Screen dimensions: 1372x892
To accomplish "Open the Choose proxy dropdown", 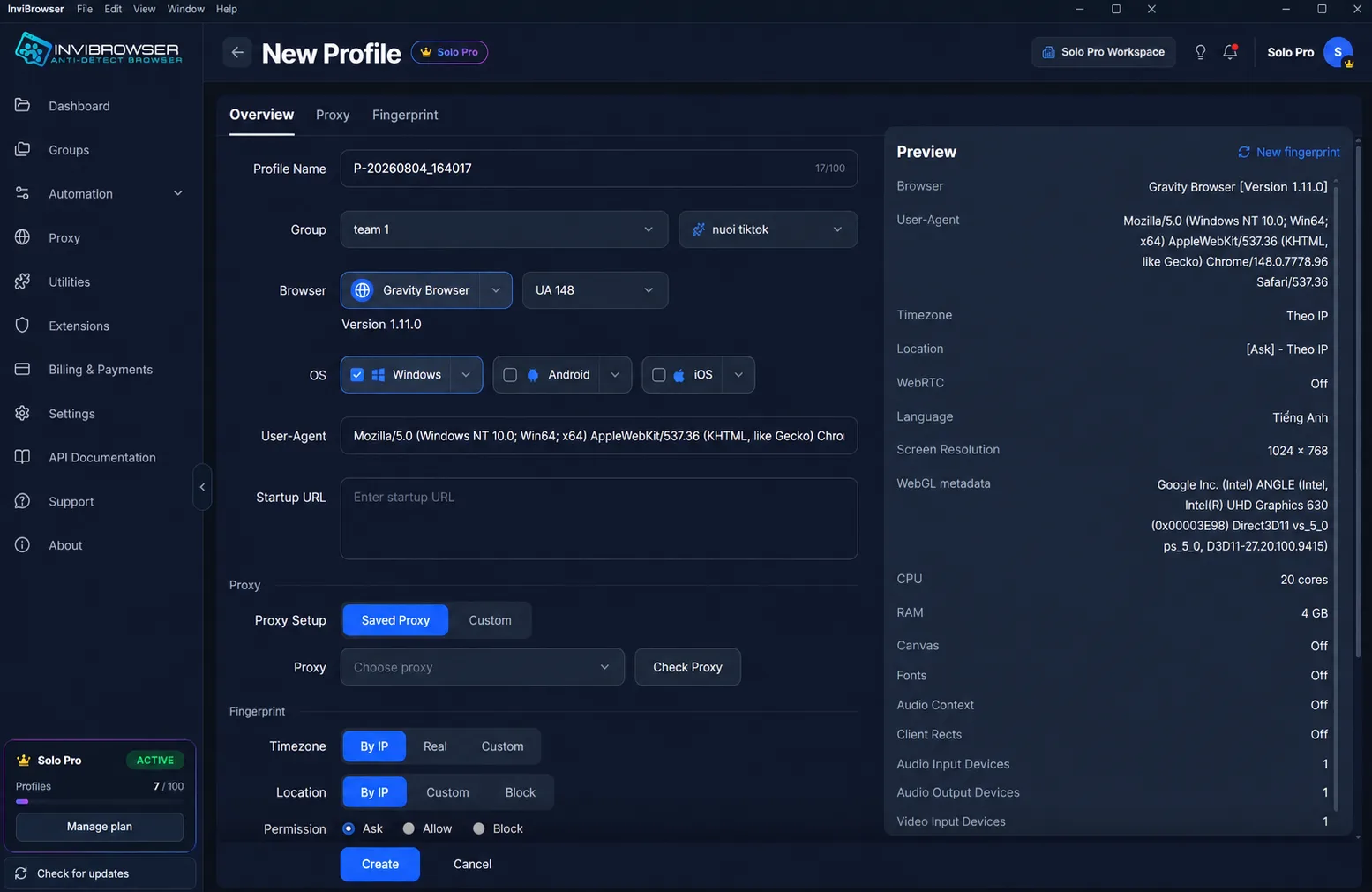I will tap(482, 667).
